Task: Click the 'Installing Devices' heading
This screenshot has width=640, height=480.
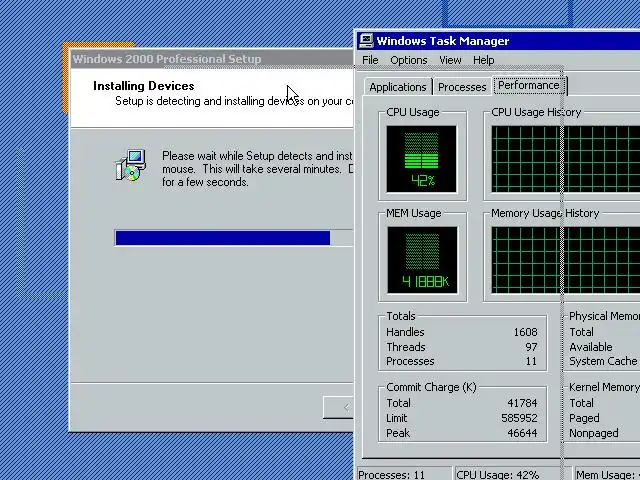Action: click(x=144, y=86)
